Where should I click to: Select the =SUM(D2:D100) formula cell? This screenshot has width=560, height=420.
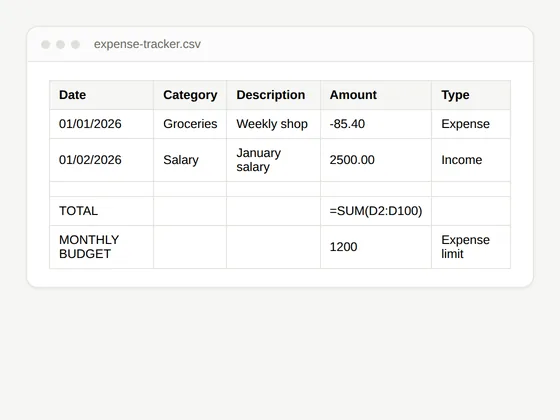(376, 211)
